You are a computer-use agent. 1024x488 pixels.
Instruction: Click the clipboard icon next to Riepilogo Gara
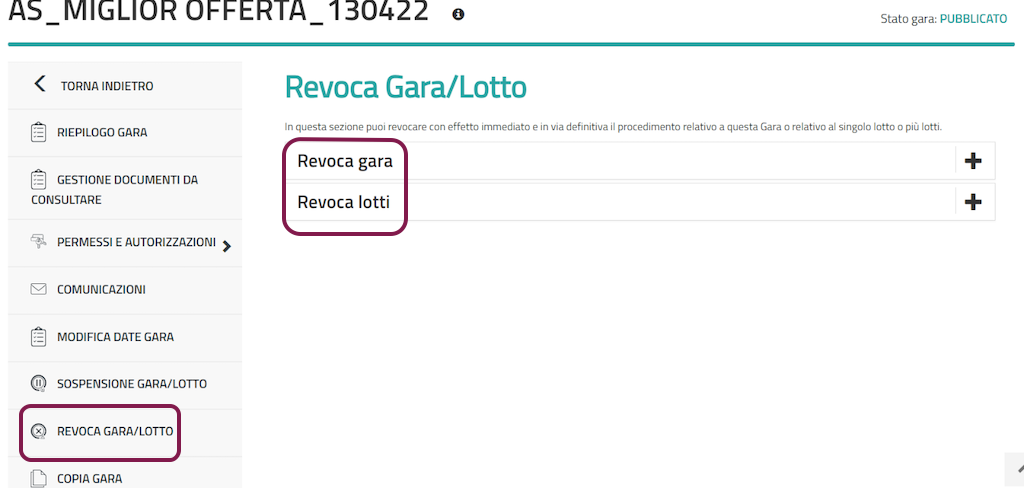click(x=39, y=133)
